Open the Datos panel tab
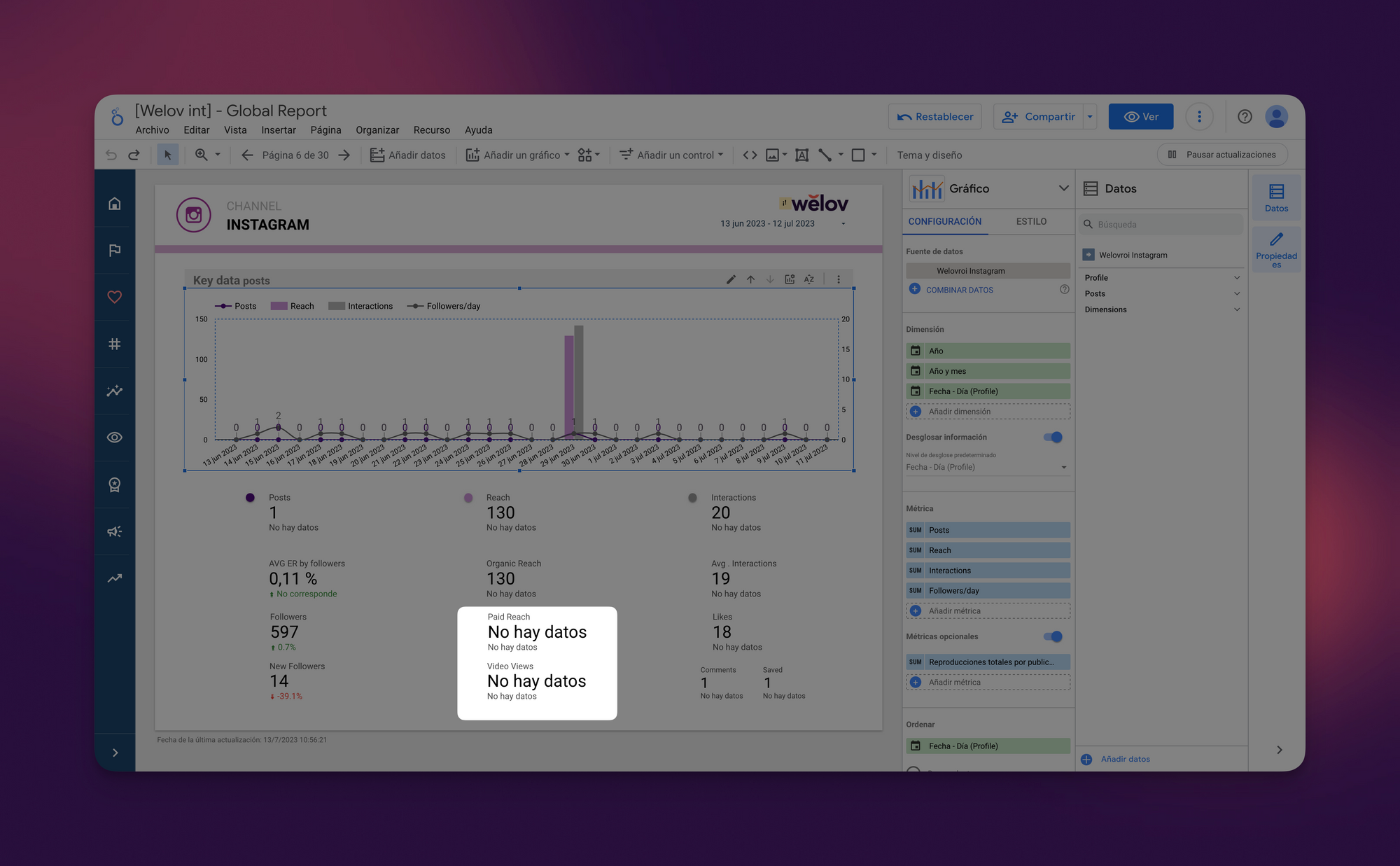Viewport: 1400px width, 866px height. 1276,198
